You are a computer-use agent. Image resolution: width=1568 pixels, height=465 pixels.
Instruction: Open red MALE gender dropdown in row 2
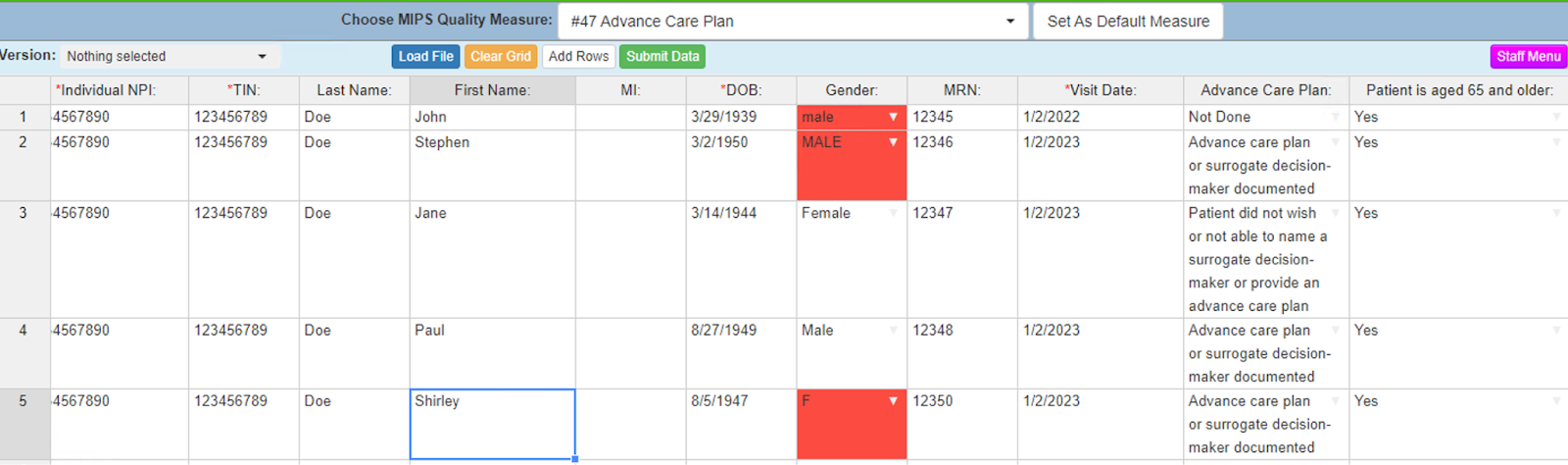point(893,143)
